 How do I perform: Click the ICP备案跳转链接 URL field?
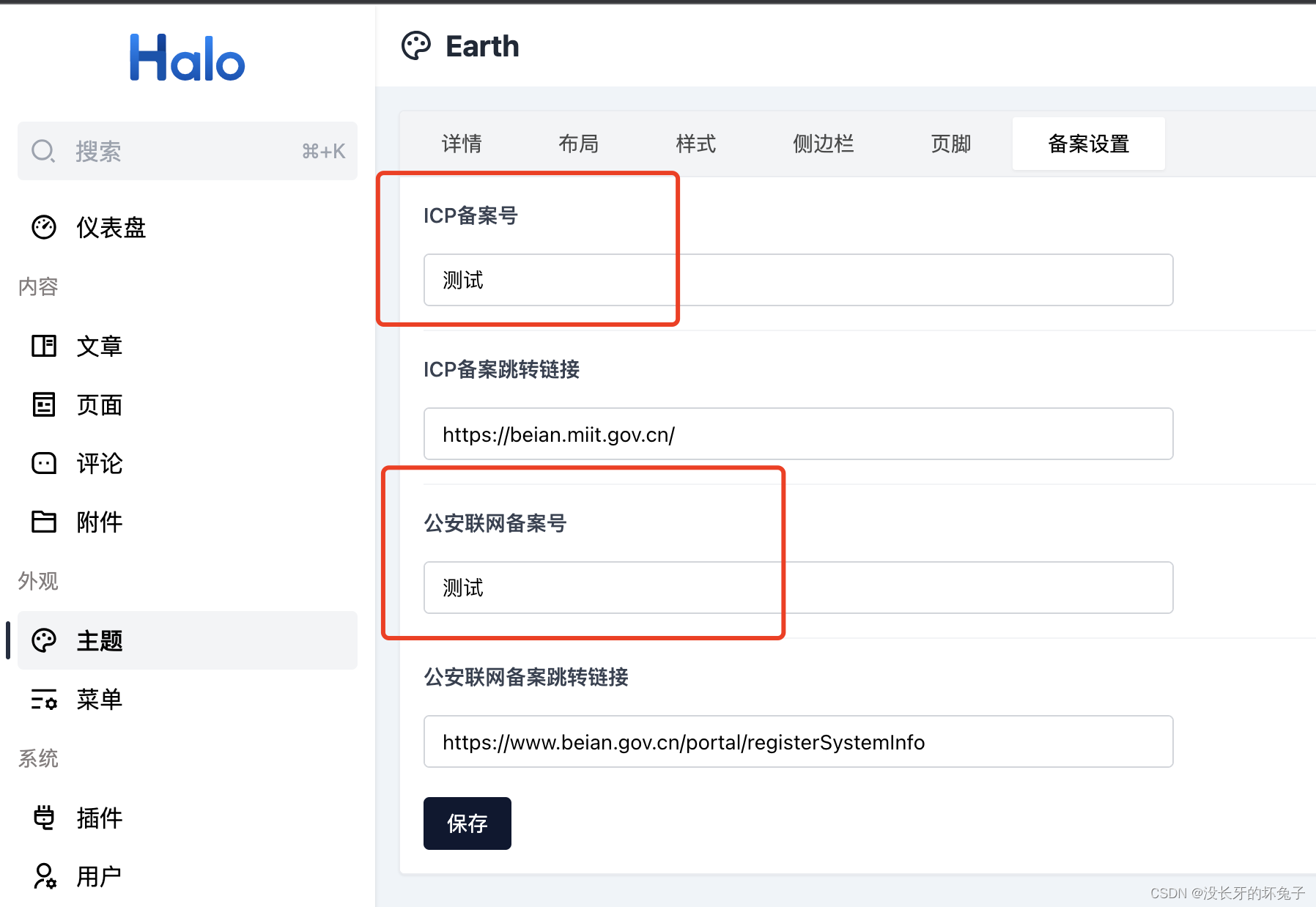(799, 434)
